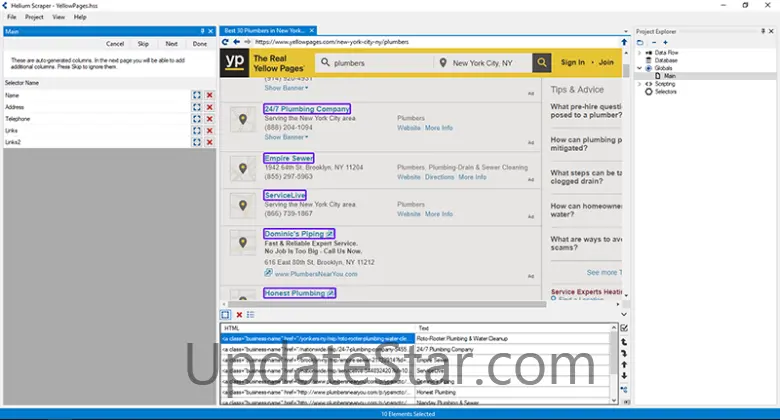This screenshot has width=780, height=420.
Task: Click the minus icon in Project Explorer toolbar
Action: [x=654, y=43]
